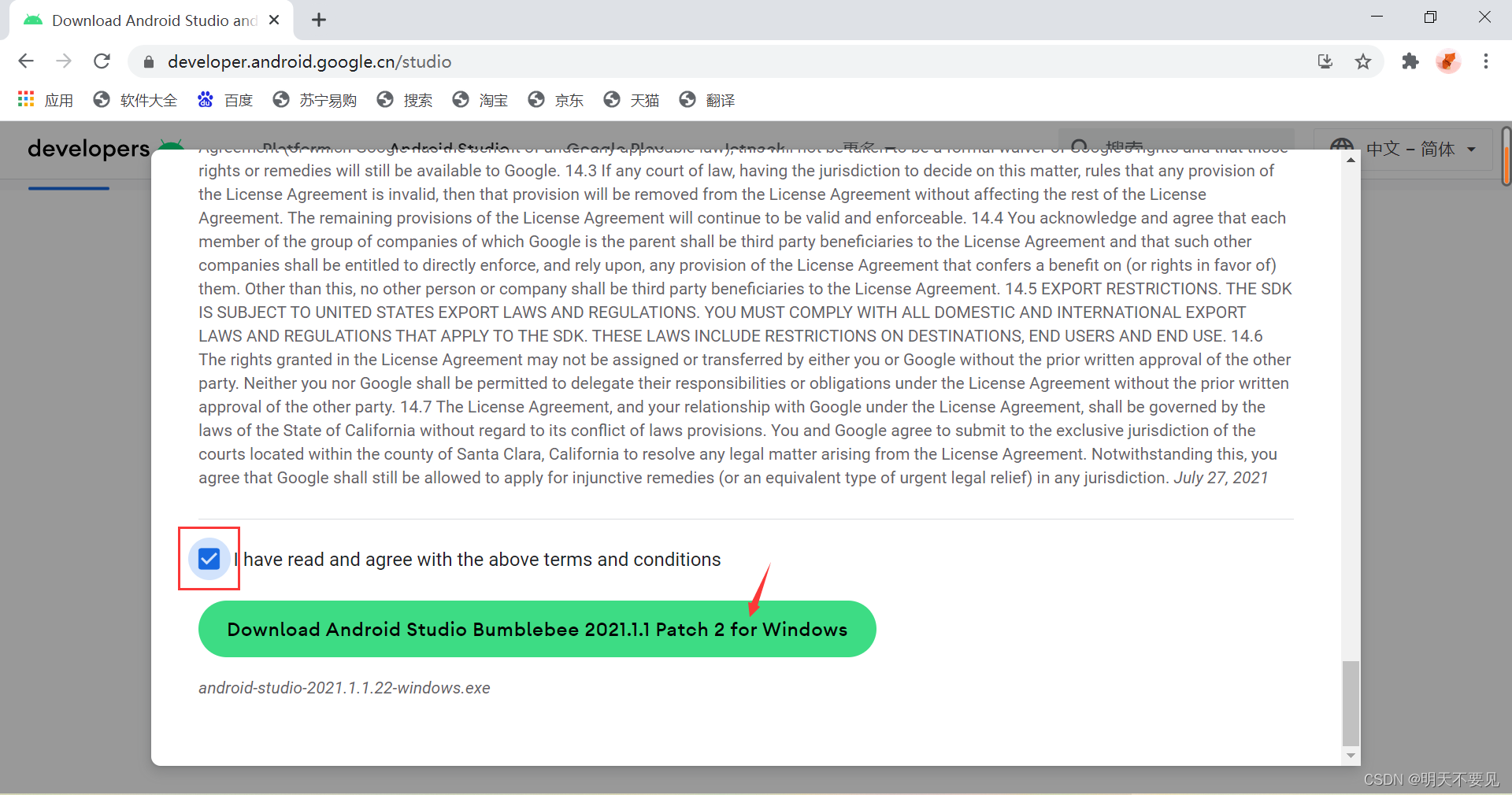Viewport: 1512px width, 795px height.
Task: Click the page vertical scrollbar
Action: pyautogui.click(x=1506, y=156)
